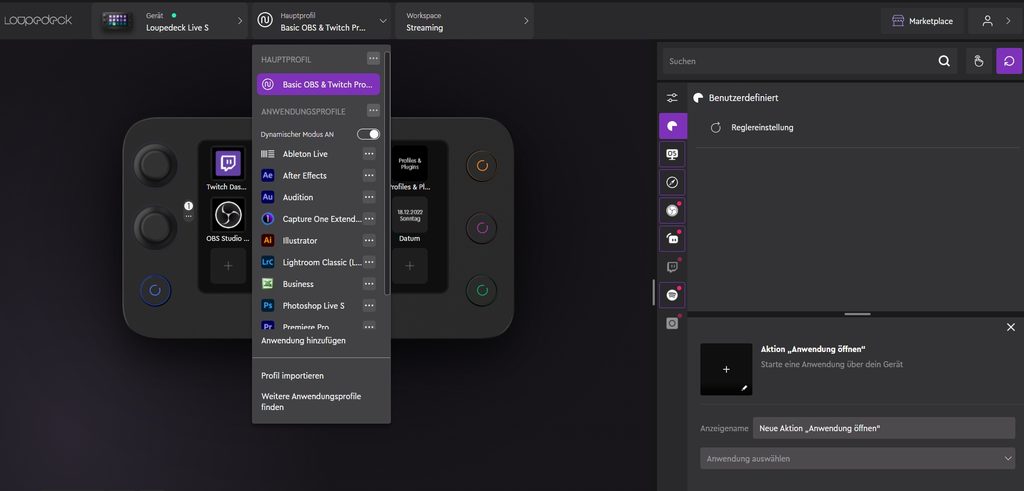Open the Anwendung auswählen dropdown
The image size is (1024, 491).
857,458
